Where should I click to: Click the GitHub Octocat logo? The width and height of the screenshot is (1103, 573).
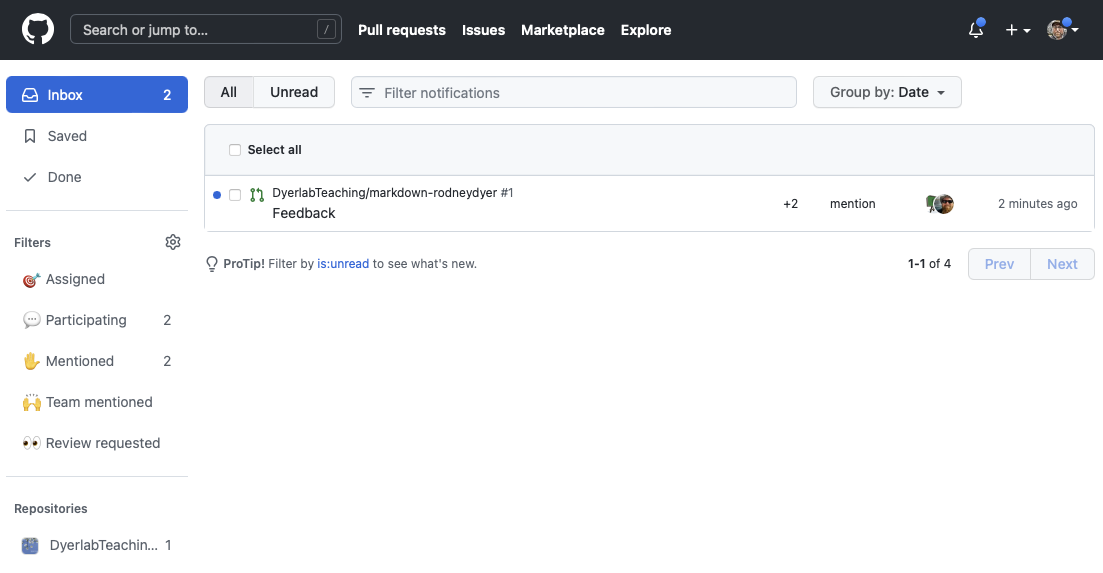pyautogui.click(x=37, y=30)
